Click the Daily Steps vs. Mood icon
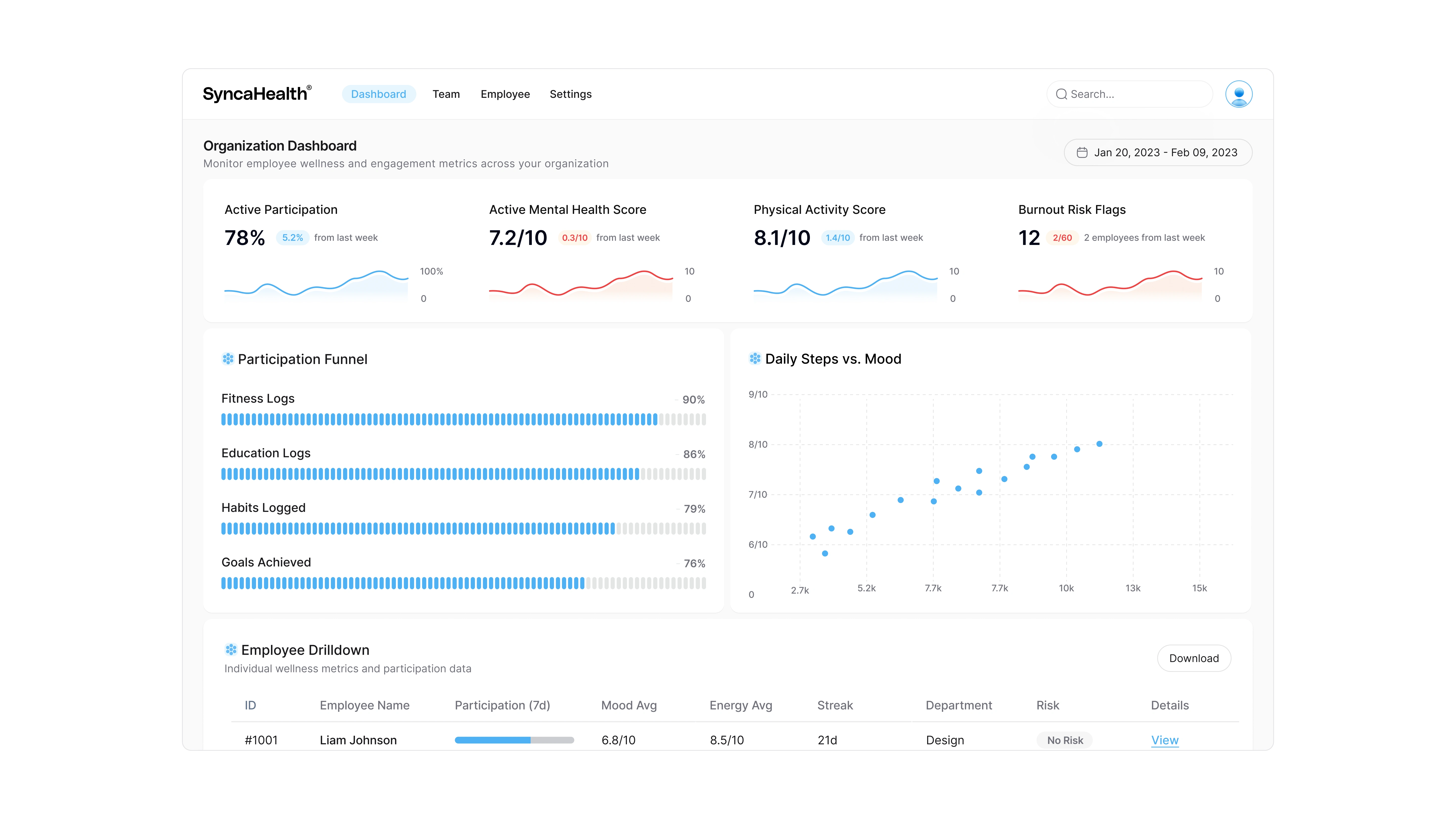The width and height of the screenshot is (1456, 819). pyautogui.click(x=755, y=358)
